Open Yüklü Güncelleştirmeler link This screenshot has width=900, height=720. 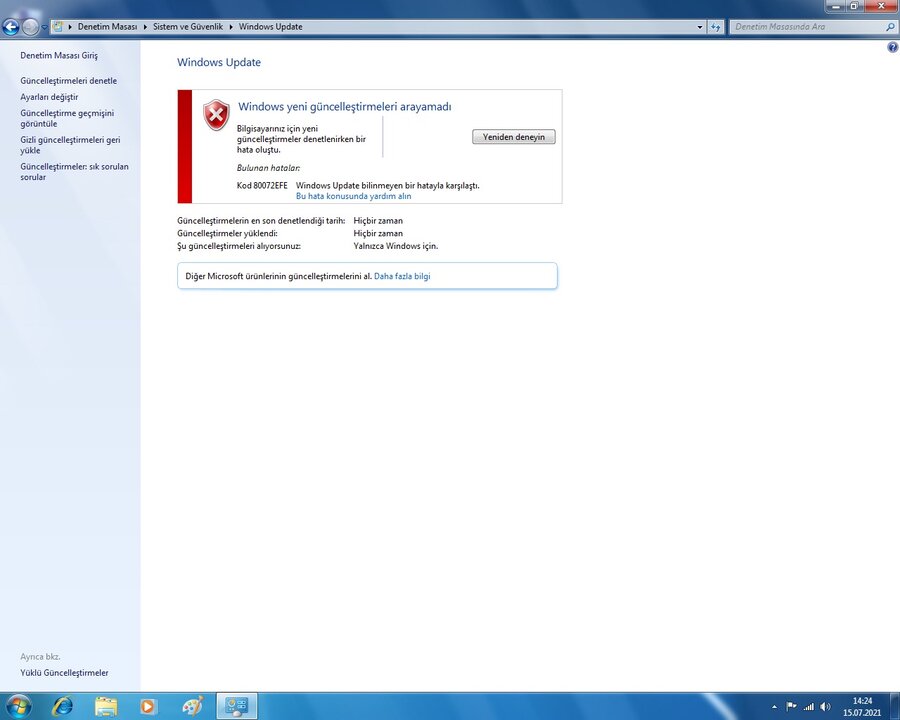(64, 673)
